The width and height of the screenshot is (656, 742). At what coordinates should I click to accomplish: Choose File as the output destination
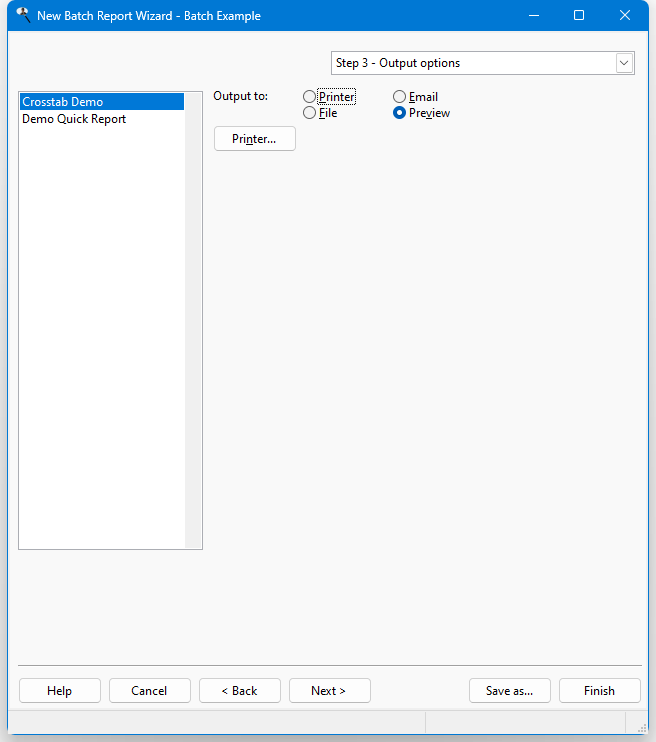tap(309, 113)
